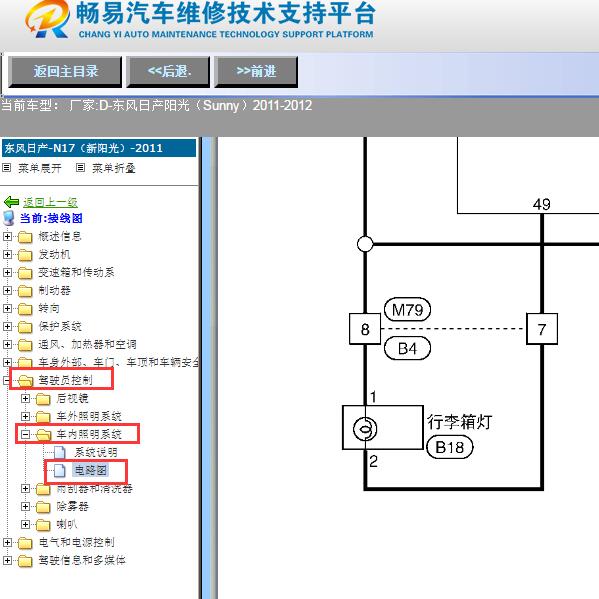Viewport: 599px width, 599px height.
Task: Open the 系统说明 page
Action: (x=96, y=452)
